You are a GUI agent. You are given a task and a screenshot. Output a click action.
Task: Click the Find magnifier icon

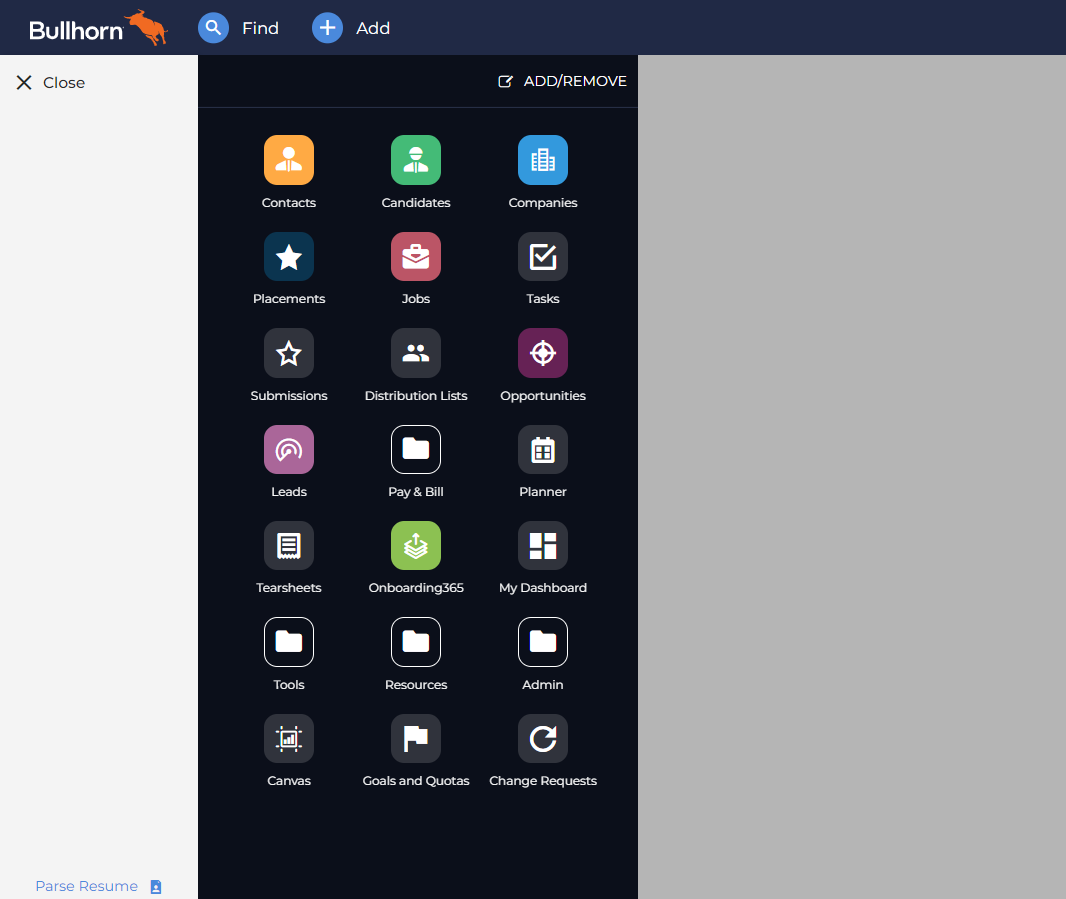coord(213,28)
